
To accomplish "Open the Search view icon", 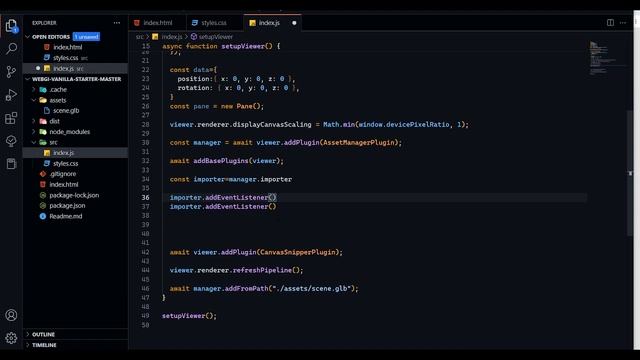I will 11,49.
